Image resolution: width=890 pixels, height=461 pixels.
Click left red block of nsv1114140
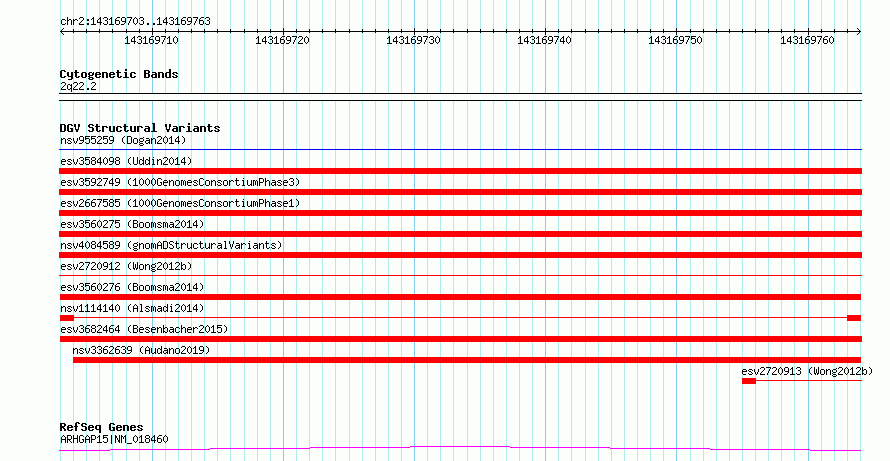coord(67,318)
